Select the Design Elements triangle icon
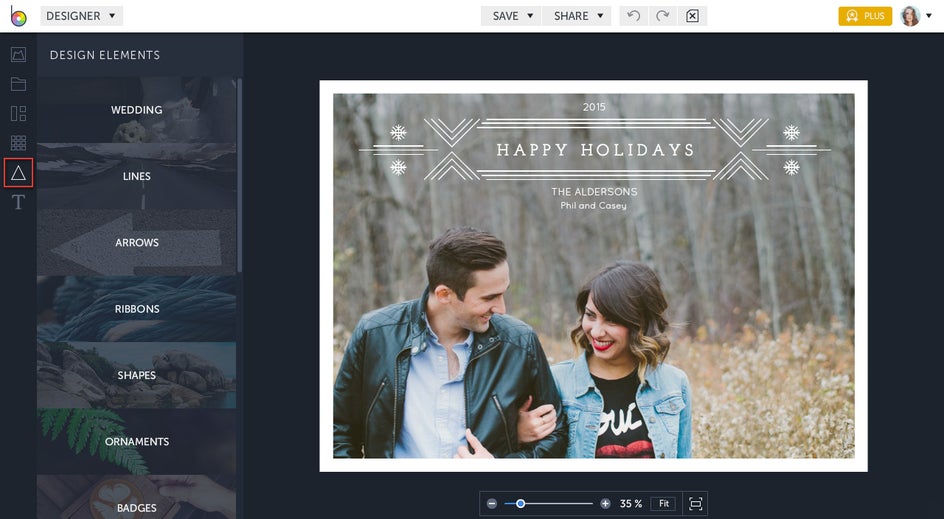Image resolution: width=944 pixels, height=519 pixels. 18,173
